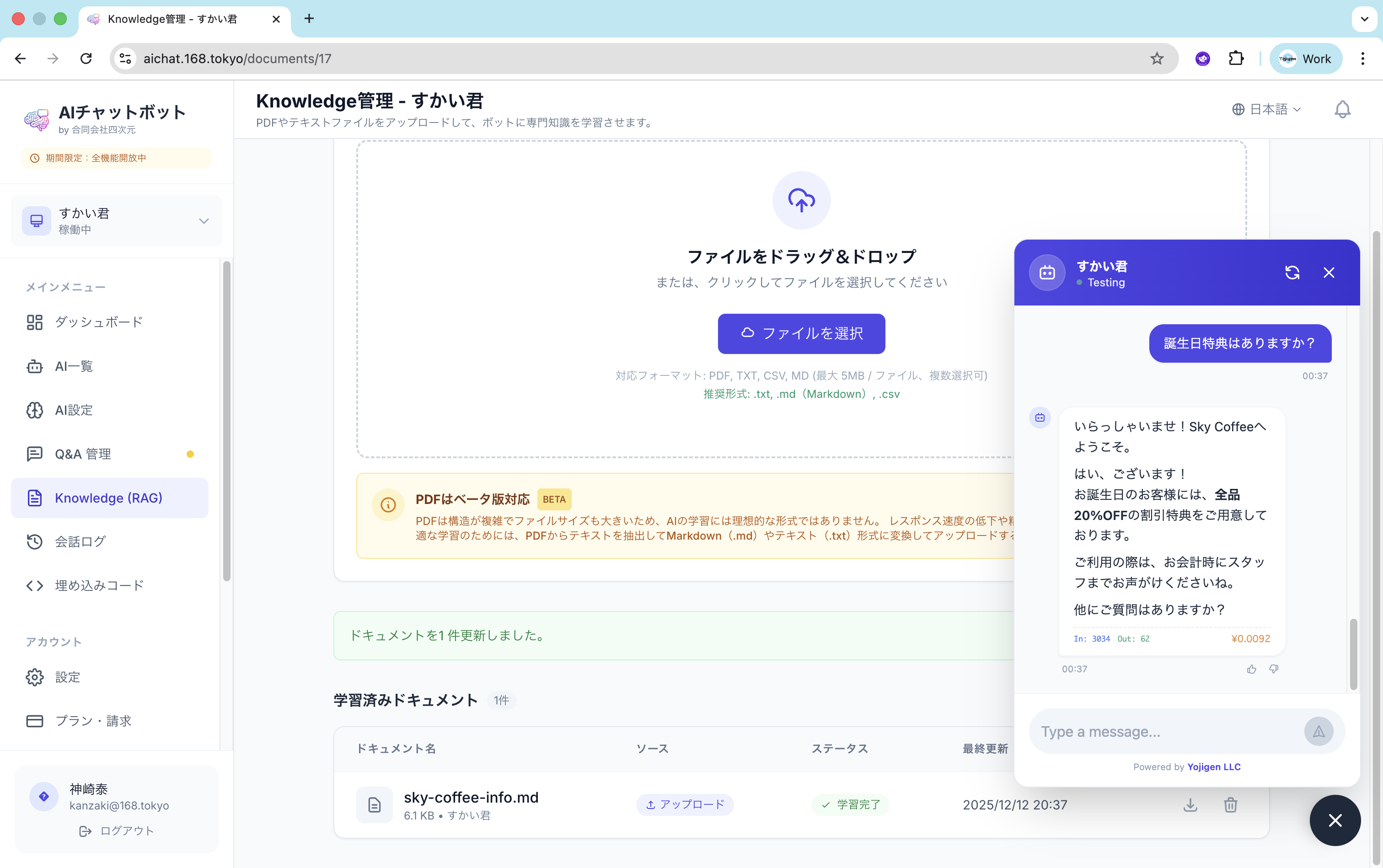Go to ダッシュボード in sidebar
Viewport: 1383px width, 868px height.
coord(98,322)
